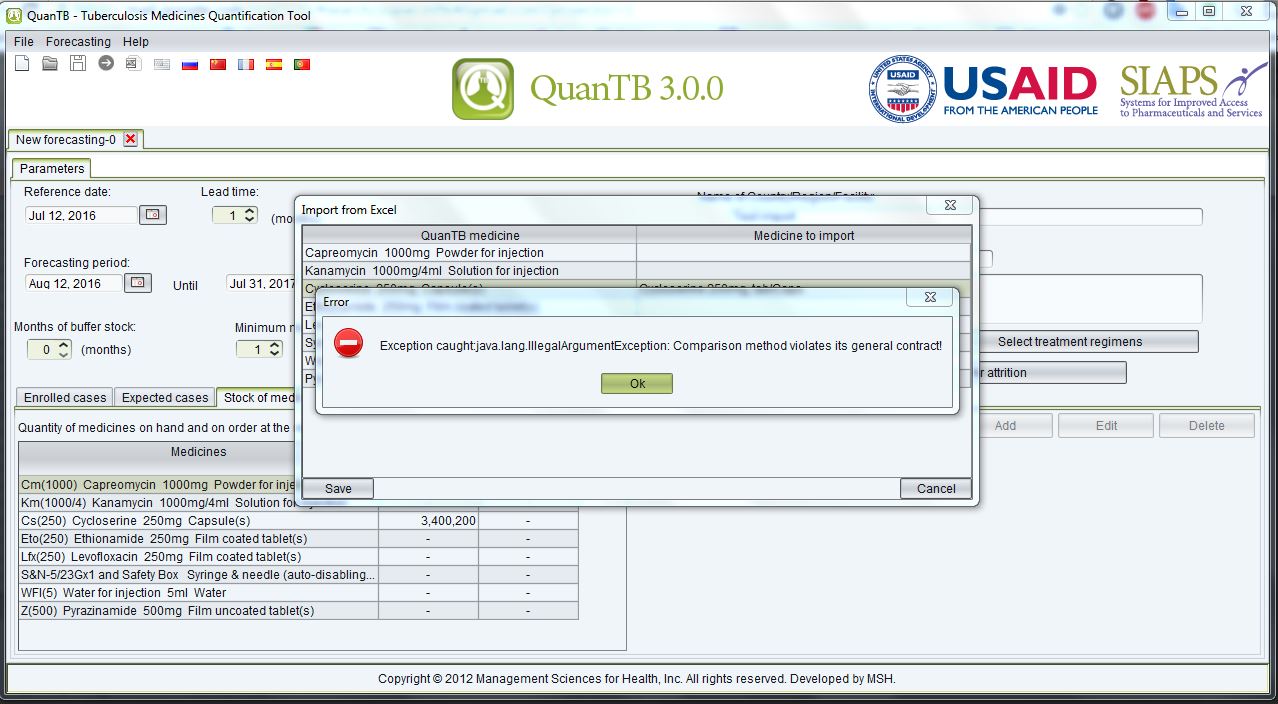Click the 3,400,200 quantity cell
The width and height of the screenshot is (1278, 704).
pos(428,521)
